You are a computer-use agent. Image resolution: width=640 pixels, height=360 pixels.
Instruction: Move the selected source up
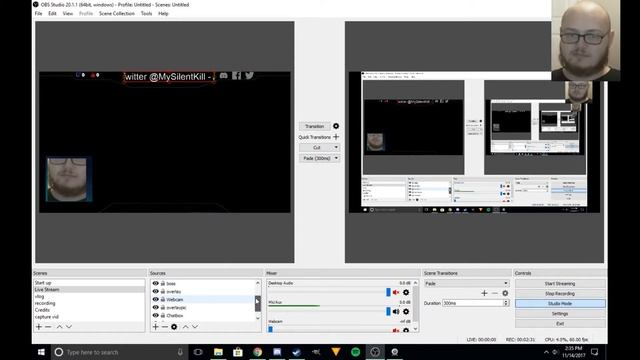(x=186, y=327)
